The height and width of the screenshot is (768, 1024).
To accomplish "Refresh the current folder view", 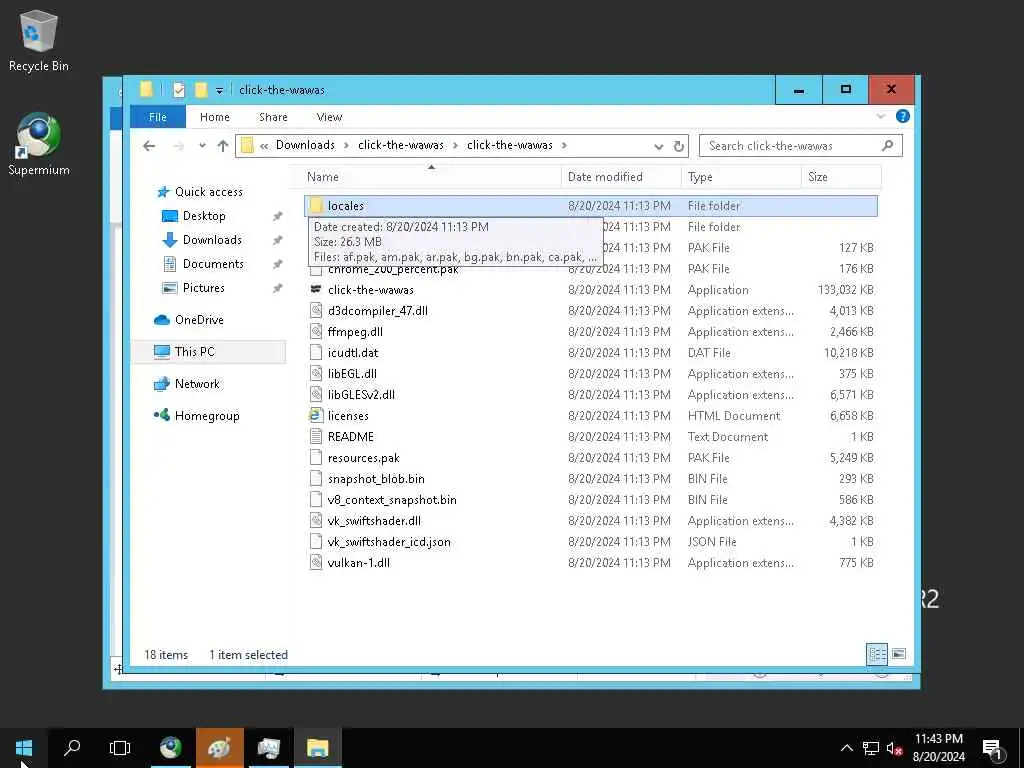I will pos(679,146).
